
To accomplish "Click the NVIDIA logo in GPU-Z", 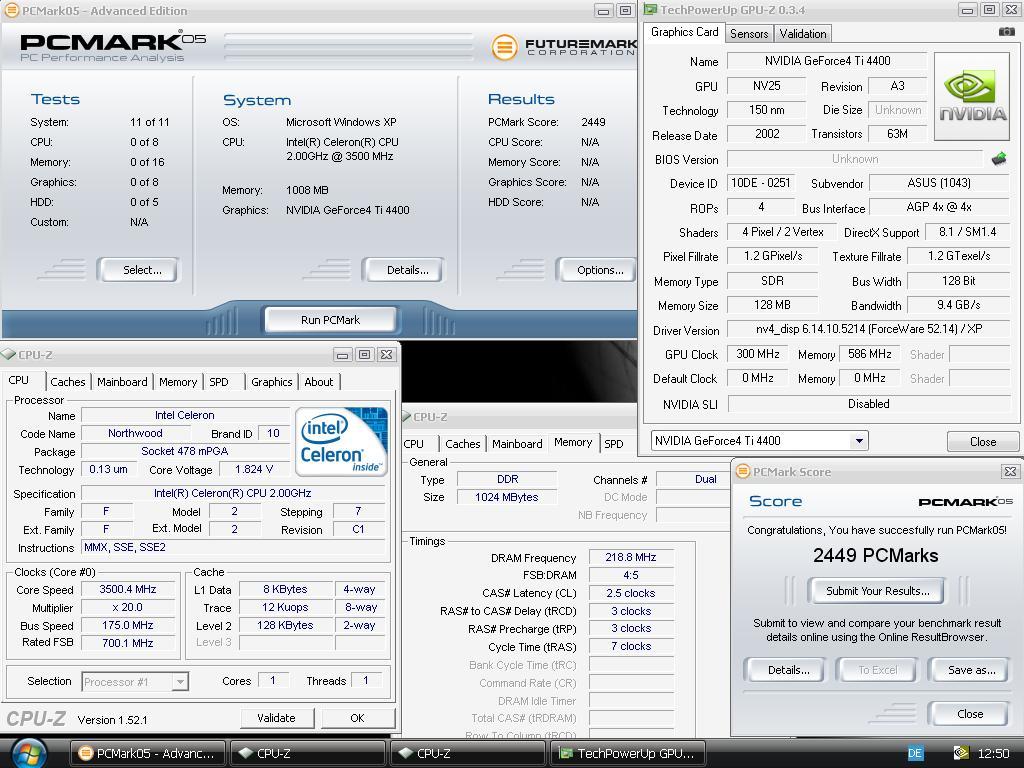I will [x=972, y=97].
